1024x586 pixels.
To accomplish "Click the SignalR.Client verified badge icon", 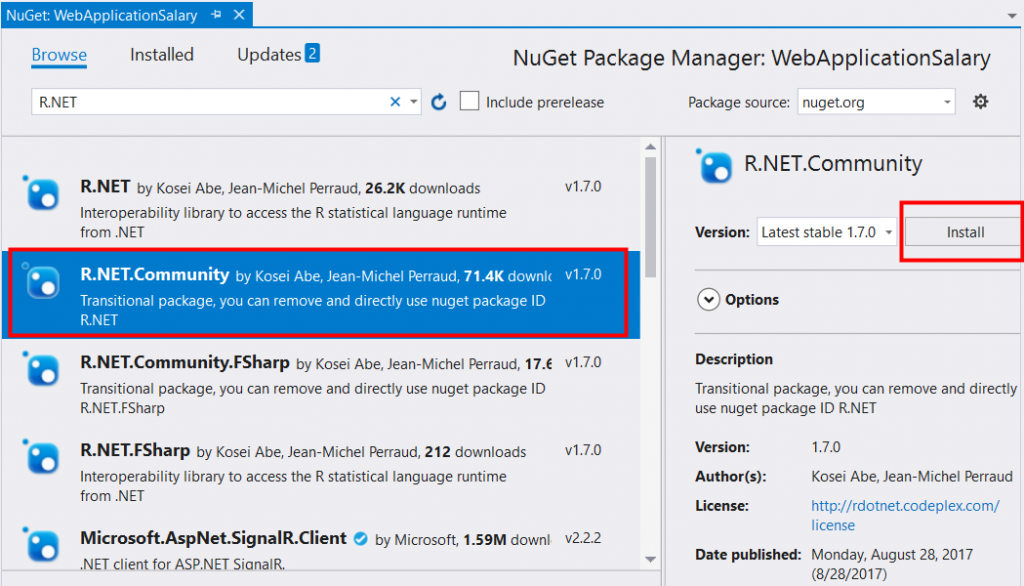I will [360, 538].
